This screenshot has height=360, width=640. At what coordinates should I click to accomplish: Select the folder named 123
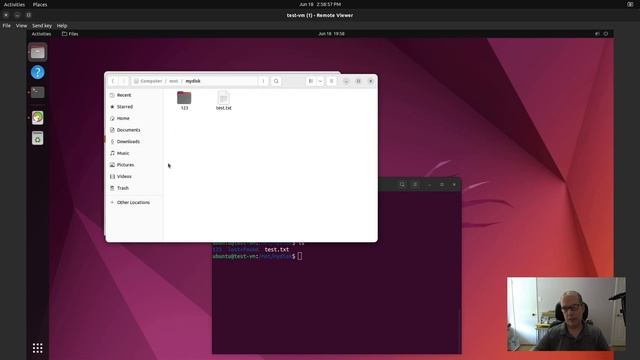(184, 100)
